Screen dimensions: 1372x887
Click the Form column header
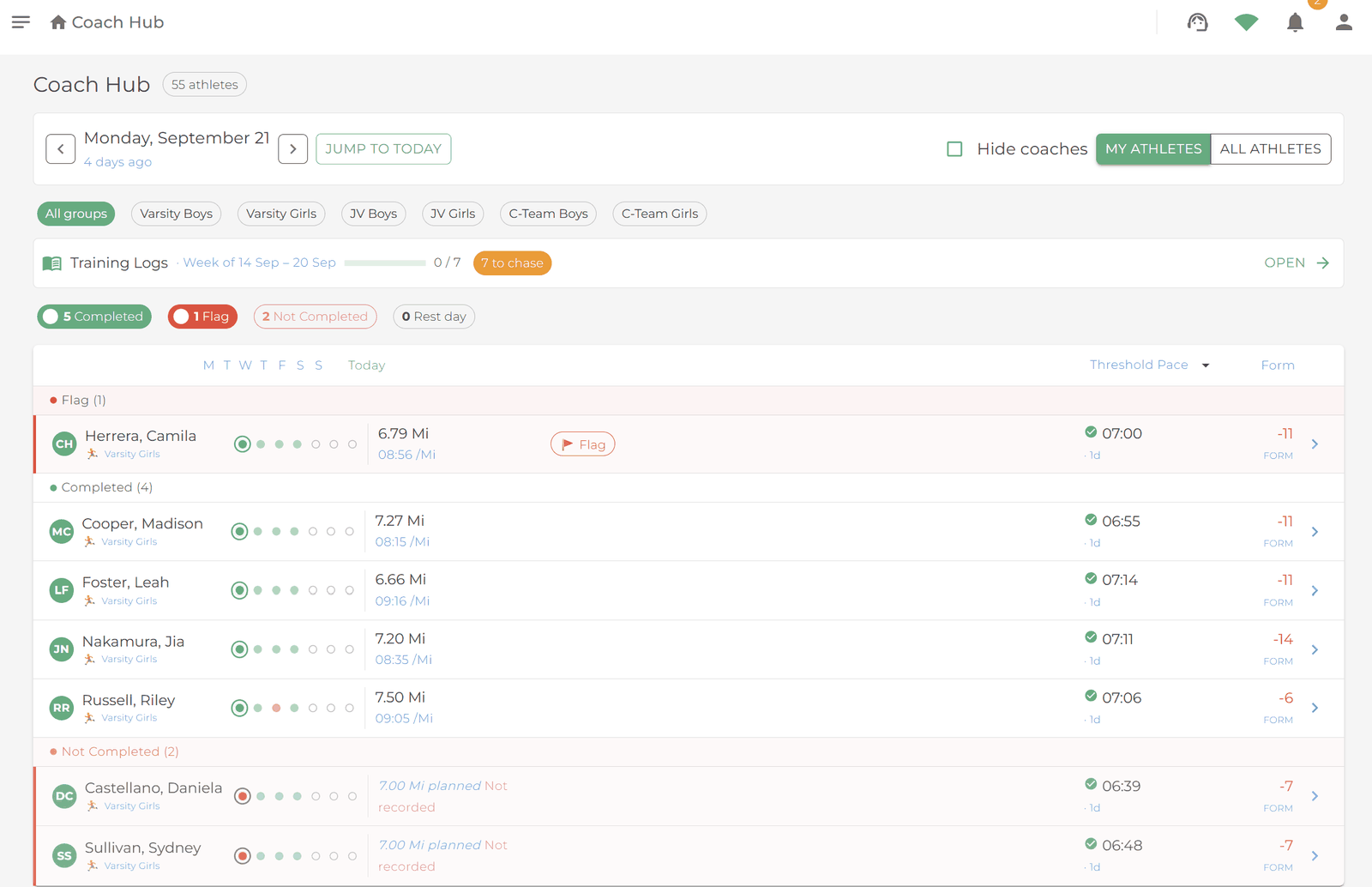[1278, 365]
